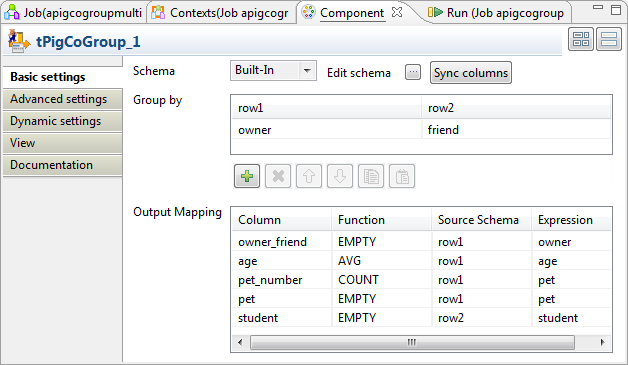
Task: Click the owner expression cell
Action: 572,242
